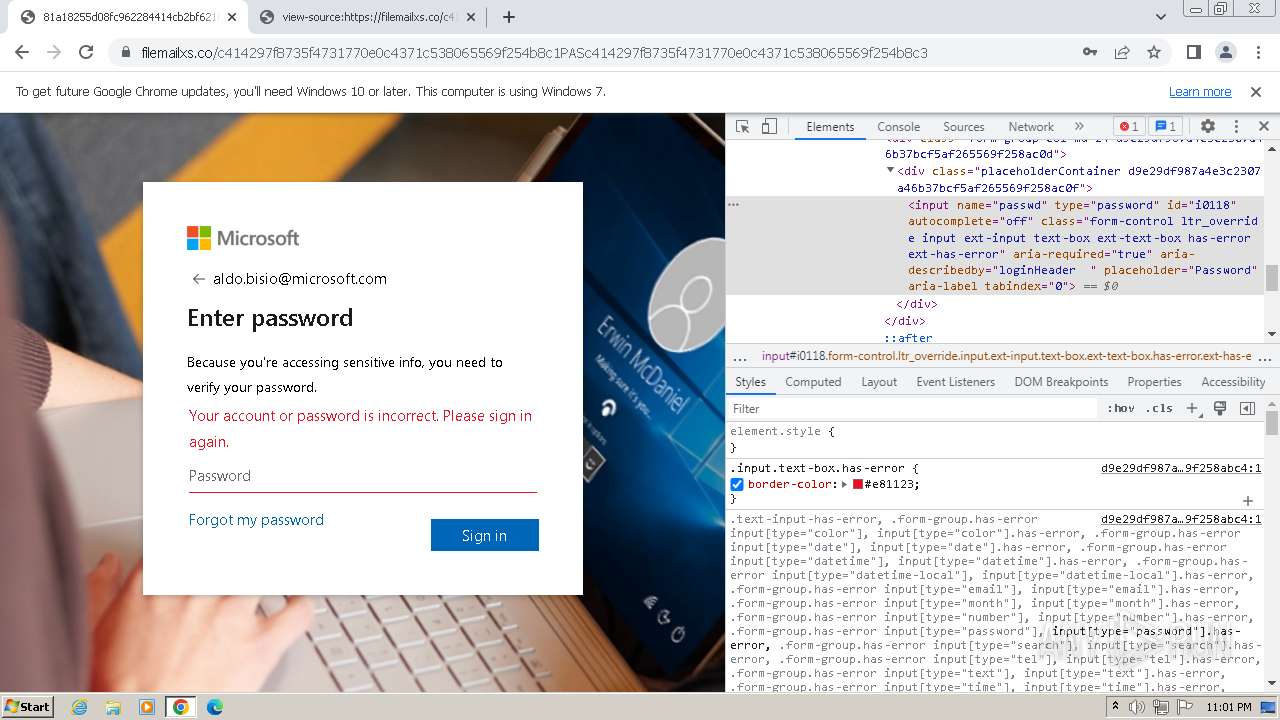View site information lock icon
1280x720 pixels.
pos(126,52)
